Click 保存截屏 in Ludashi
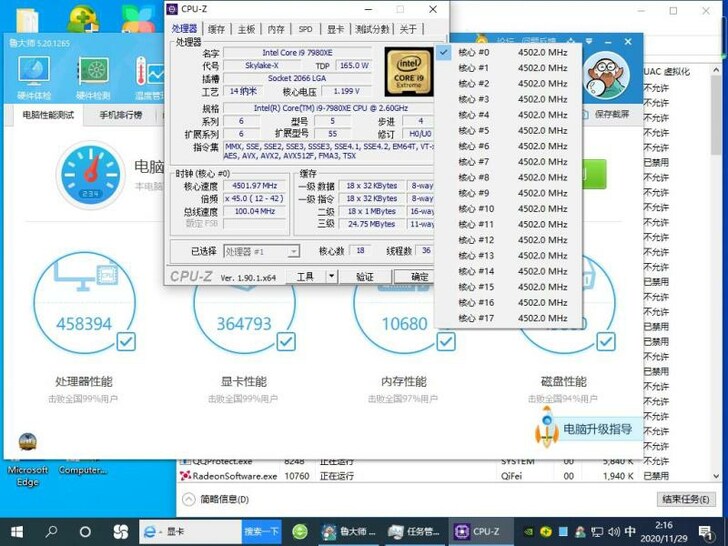The width and height of the screenshot is (728, 546). 607,114
